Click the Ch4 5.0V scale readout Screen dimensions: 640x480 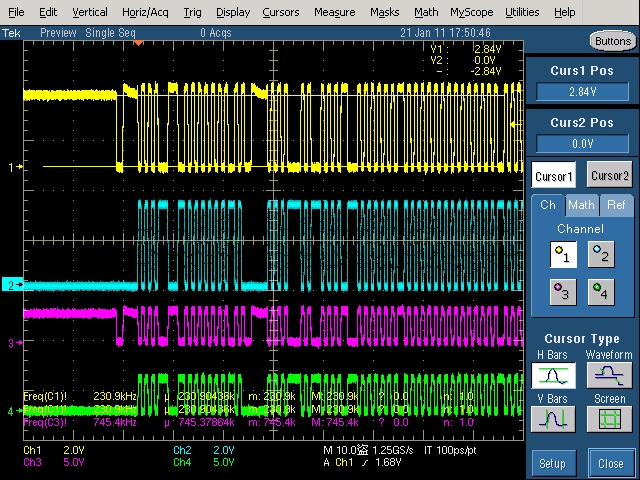[x=204, y=462]
